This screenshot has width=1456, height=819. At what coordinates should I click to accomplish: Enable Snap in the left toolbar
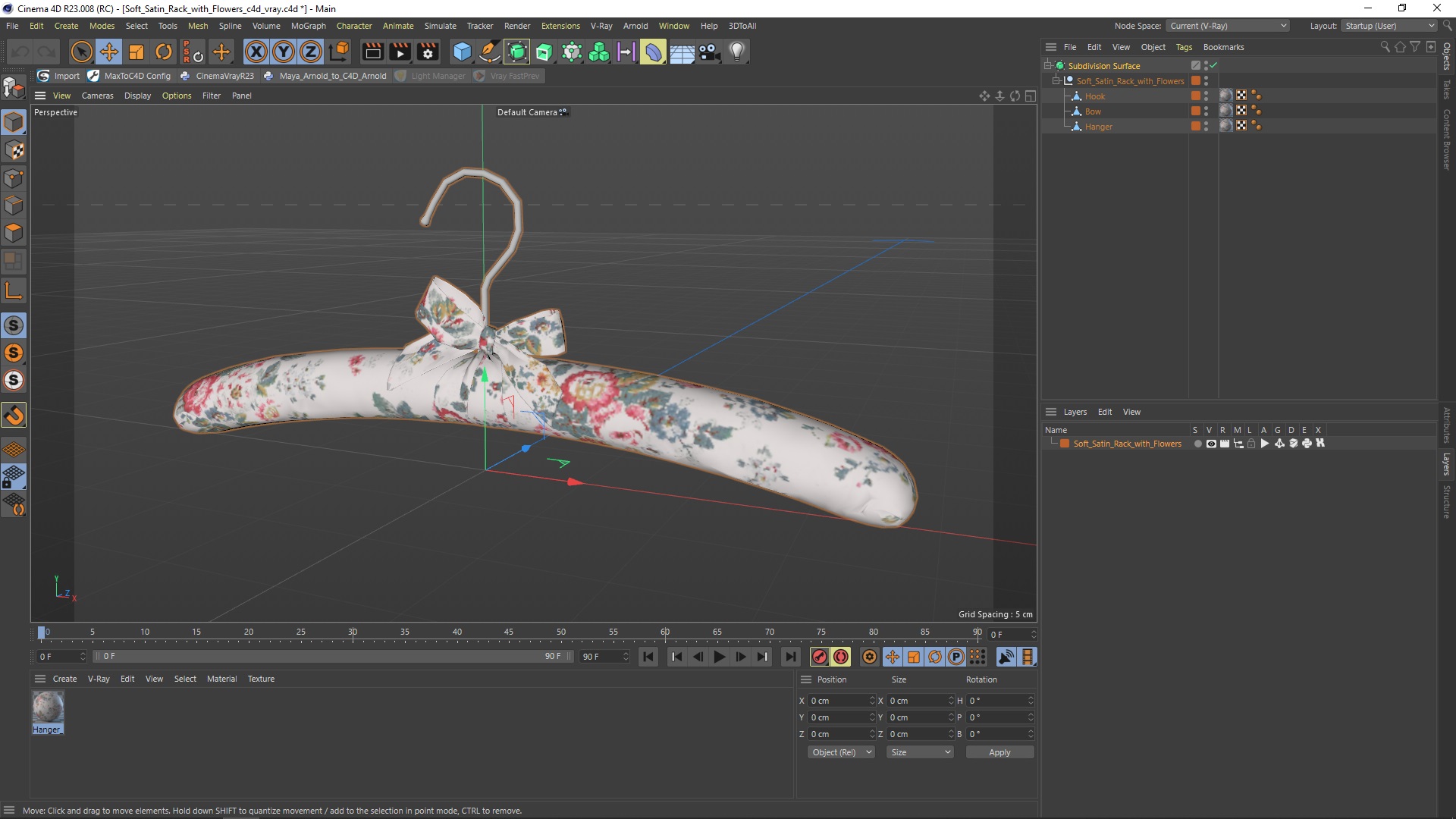(x=14, y=415)
